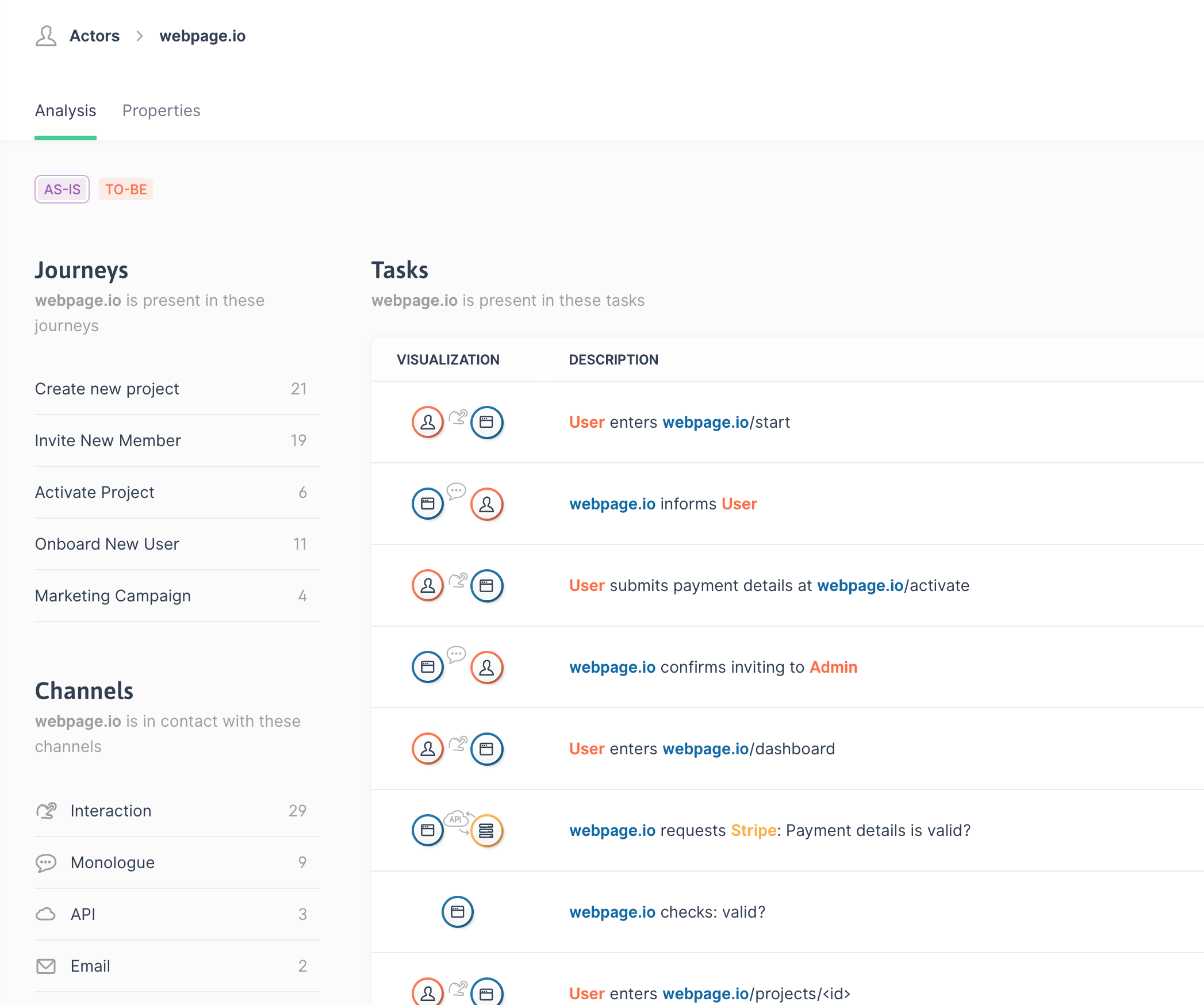
Task: Click User icon in enters webpage.io/start row
Action: (427, 422)
